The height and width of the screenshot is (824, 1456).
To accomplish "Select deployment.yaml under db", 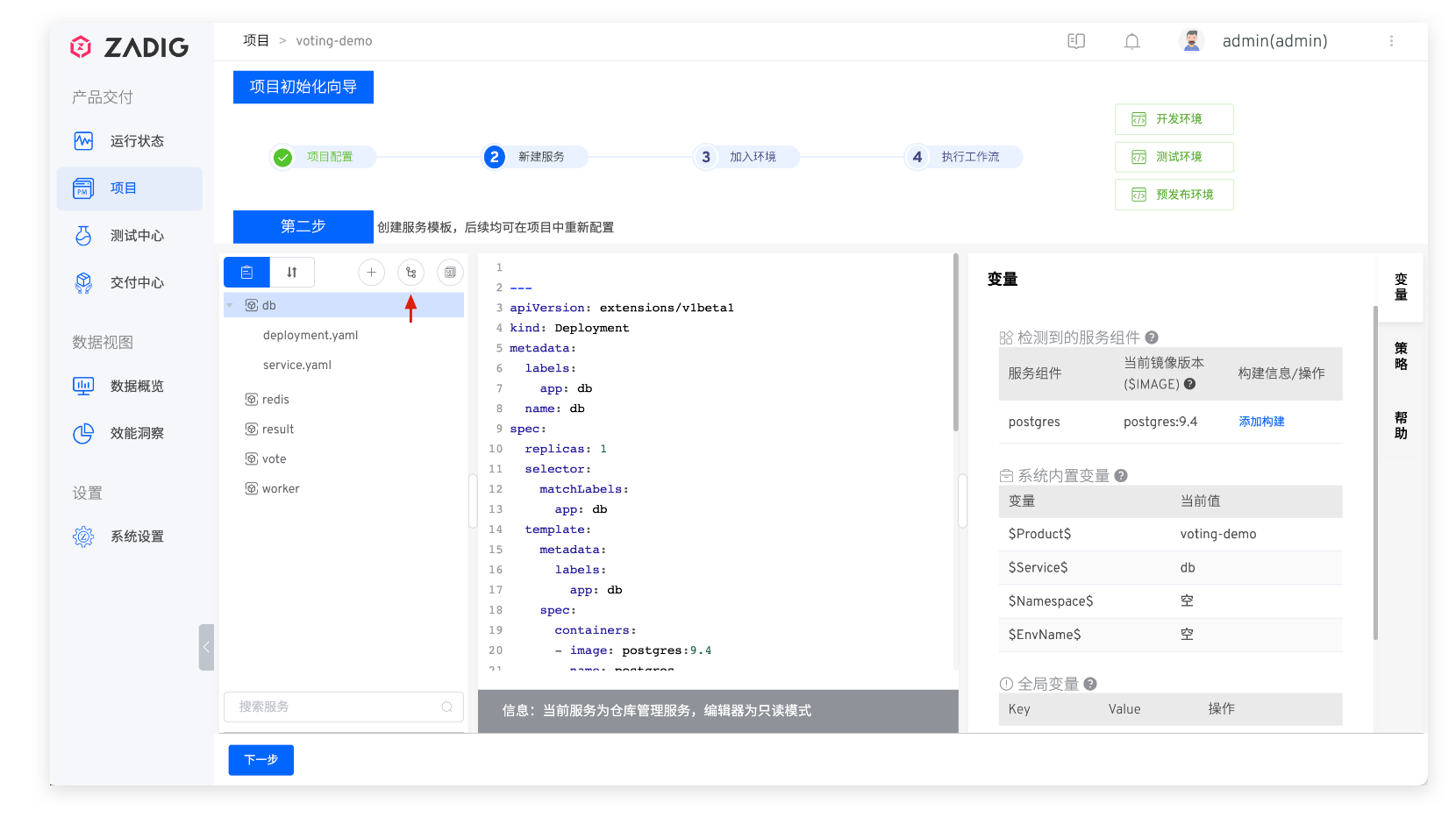I will (310, 336).
